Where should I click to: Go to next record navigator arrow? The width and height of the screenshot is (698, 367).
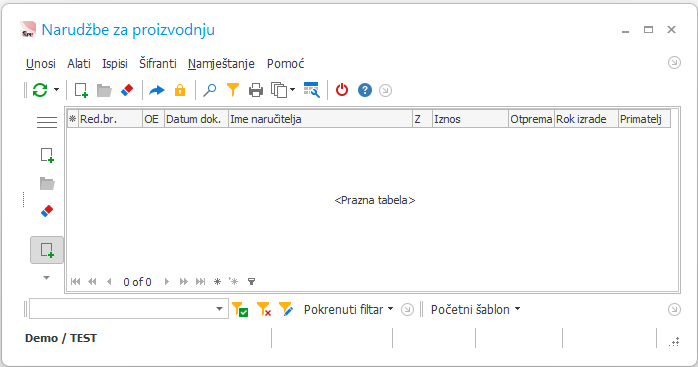coord(167,281)
